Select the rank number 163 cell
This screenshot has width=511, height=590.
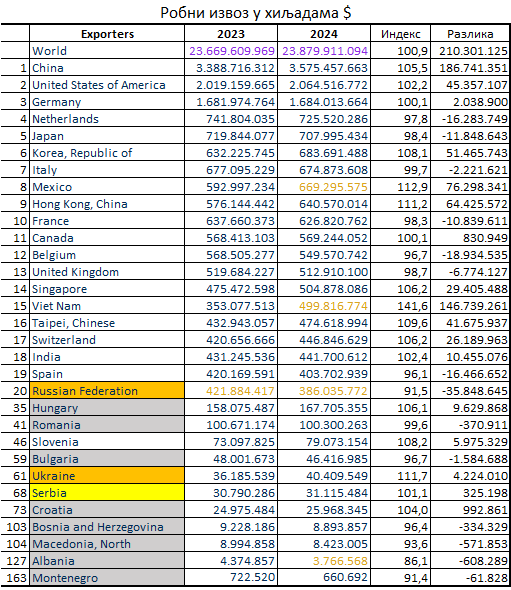click(15, 578)
